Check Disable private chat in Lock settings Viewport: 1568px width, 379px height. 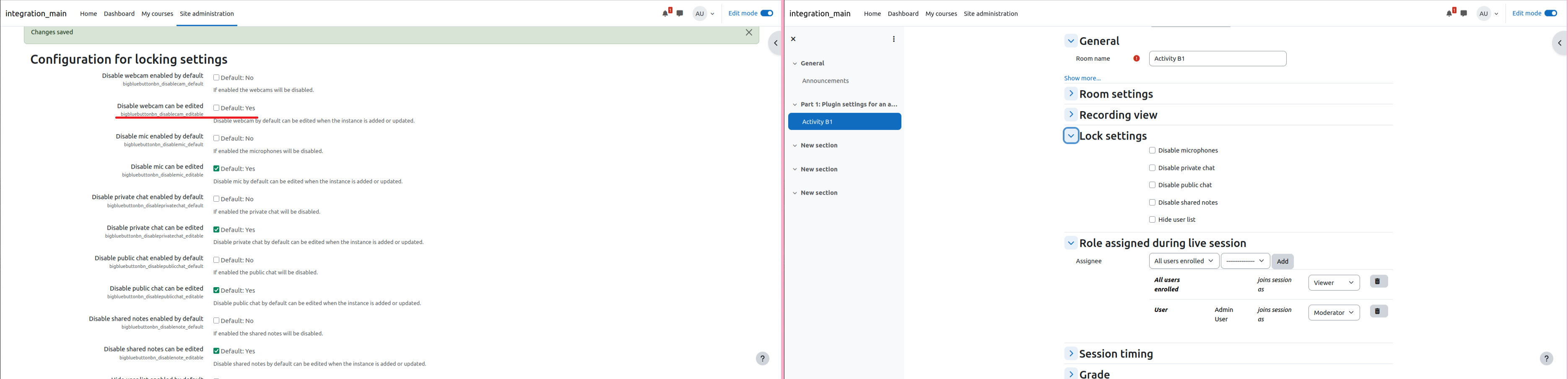(x=1152, y=168)
